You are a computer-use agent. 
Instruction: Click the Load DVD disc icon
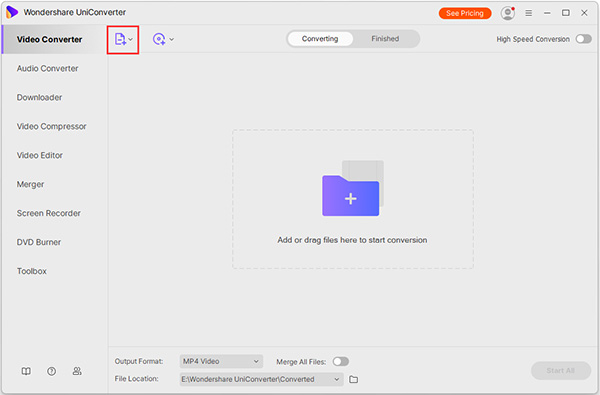click(x=159, y=39)
